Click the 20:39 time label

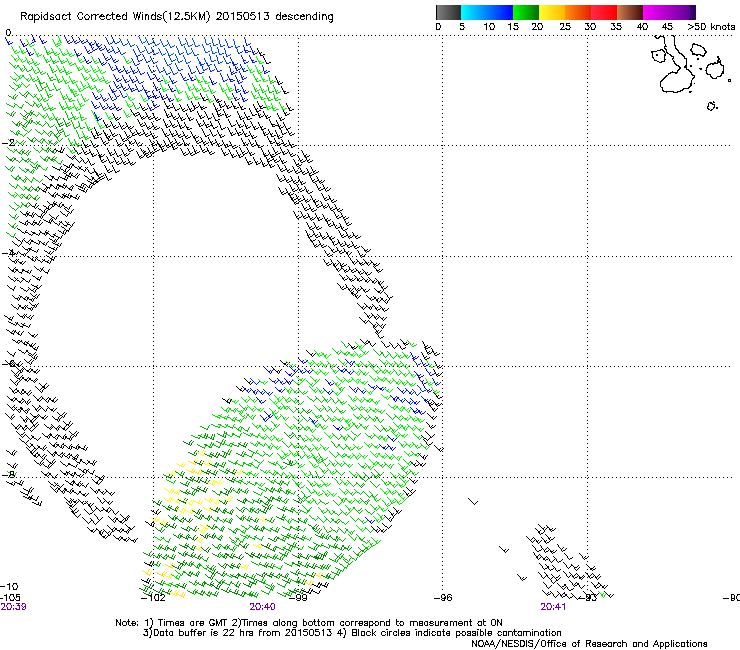point(13,607)
